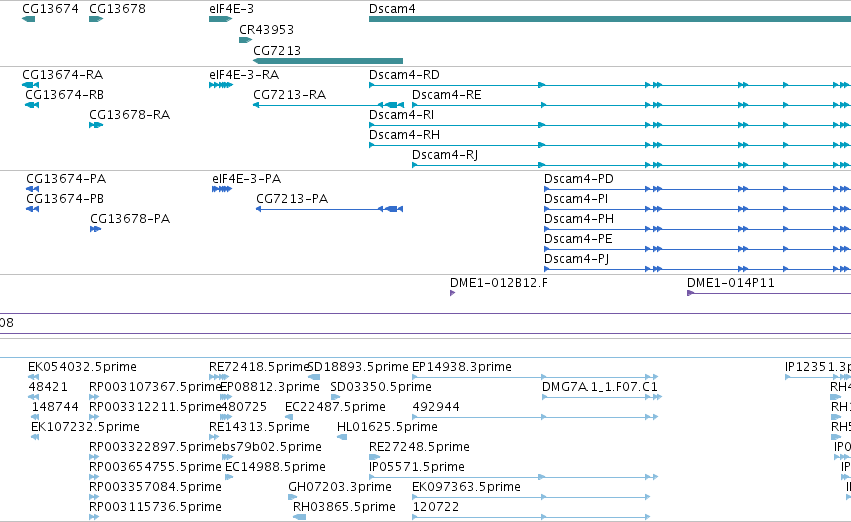Select EST RP003115736.5prime
Screen dimensions: 851x522
point(155,507)
